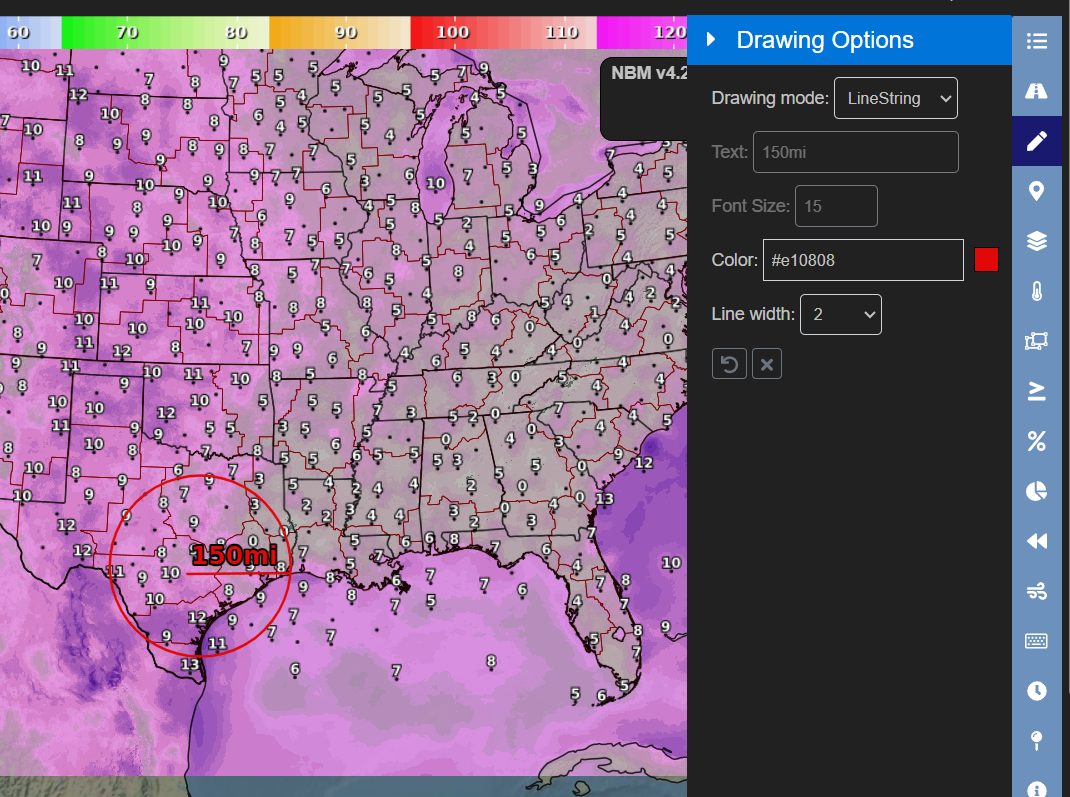The image size is (1070, 797).
Task: Select the wind icon in sidebar
Action: [x=1037, y=591]
